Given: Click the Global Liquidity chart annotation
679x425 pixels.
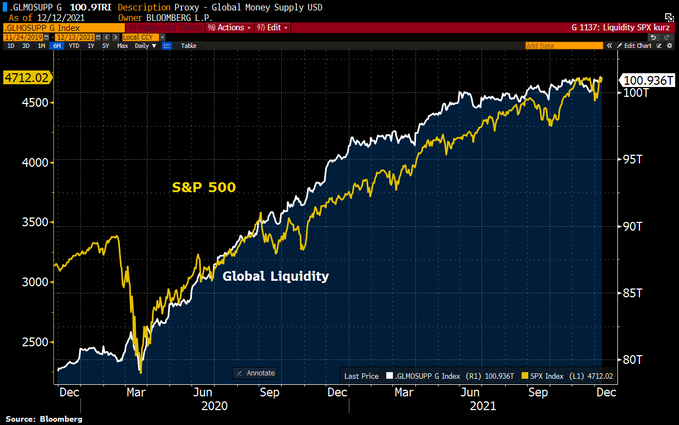Looking at the screenshot, I should click(x=275, y=276).
